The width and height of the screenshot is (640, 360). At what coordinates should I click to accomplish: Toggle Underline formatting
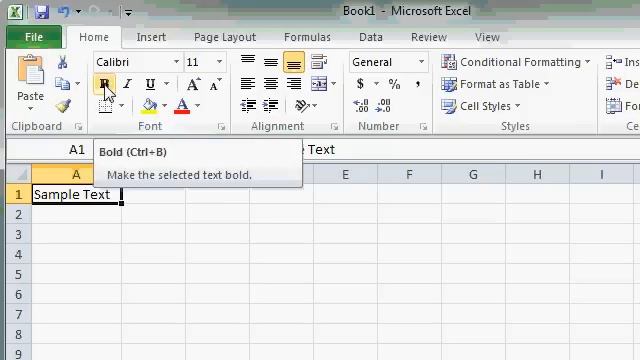(x=150, y=84)
